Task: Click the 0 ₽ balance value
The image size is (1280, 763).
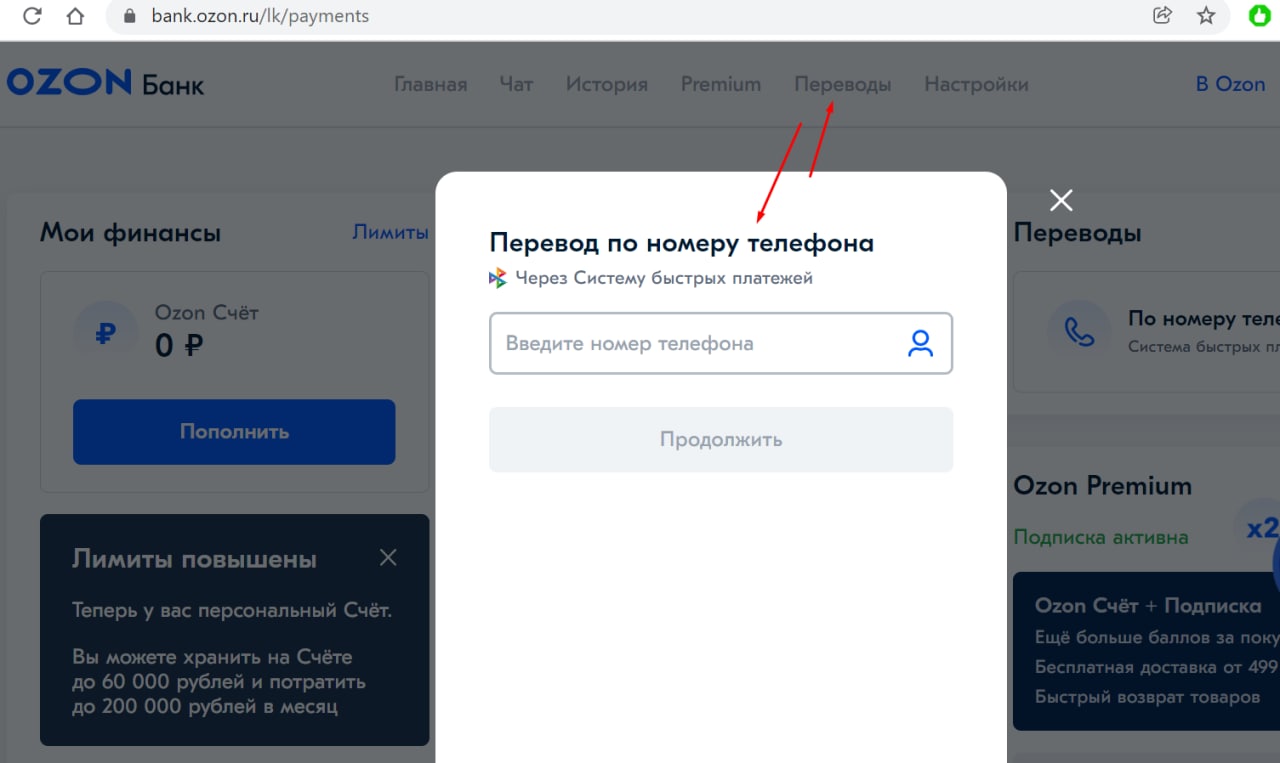Action: (179, 346)
